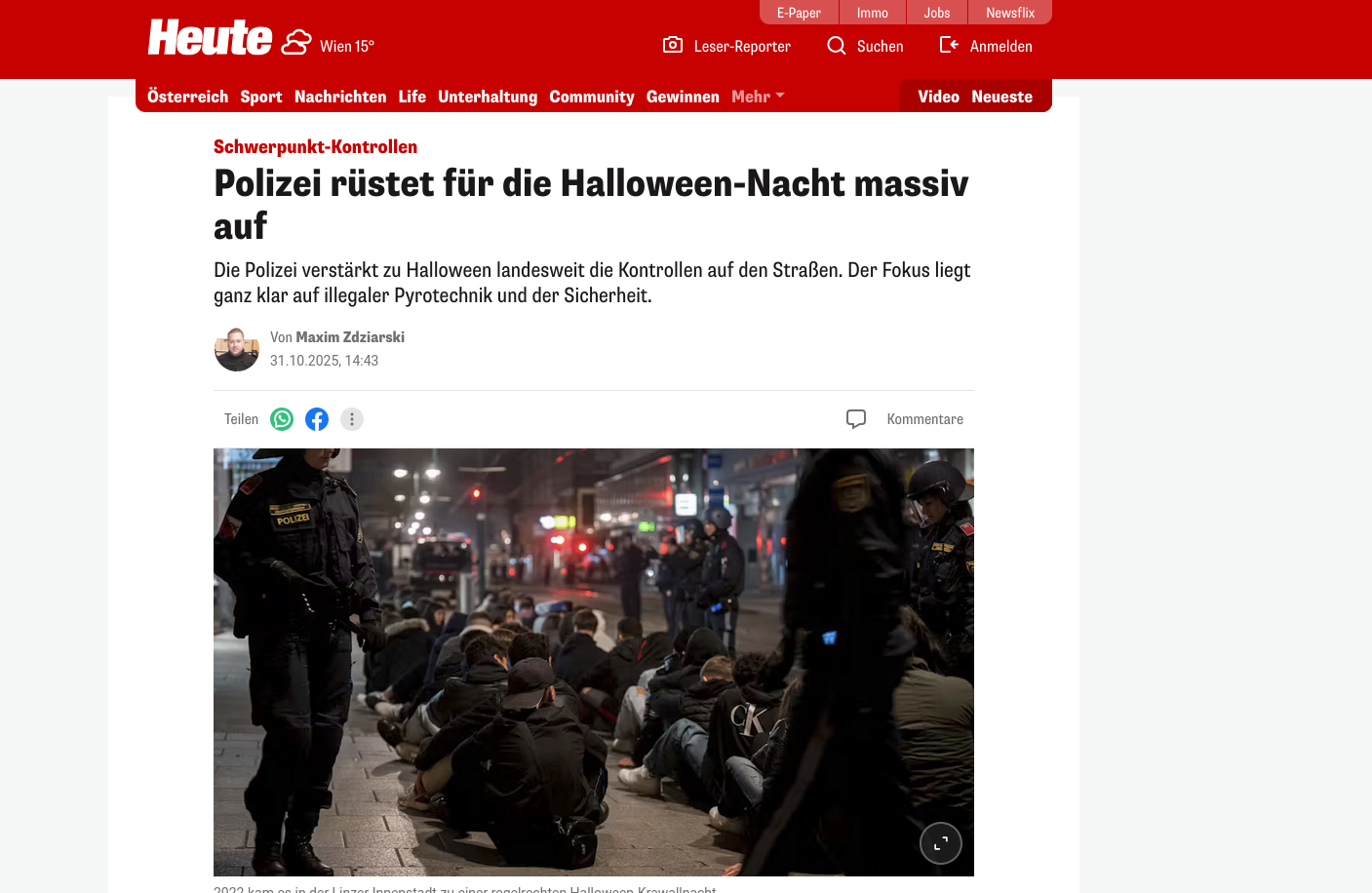1372x893 pixels.
Task: Open the Newsflix tab
Action: [1010, 13]
